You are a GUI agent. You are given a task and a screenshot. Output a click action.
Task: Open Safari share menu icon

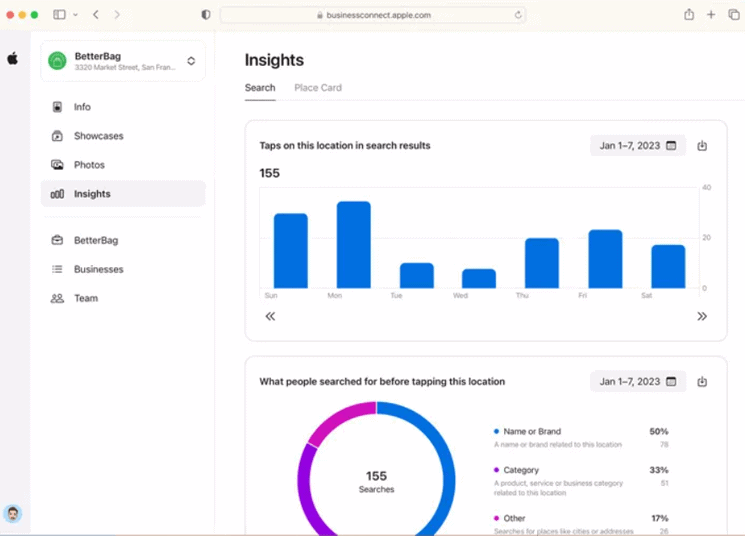(x=689, y=15)
